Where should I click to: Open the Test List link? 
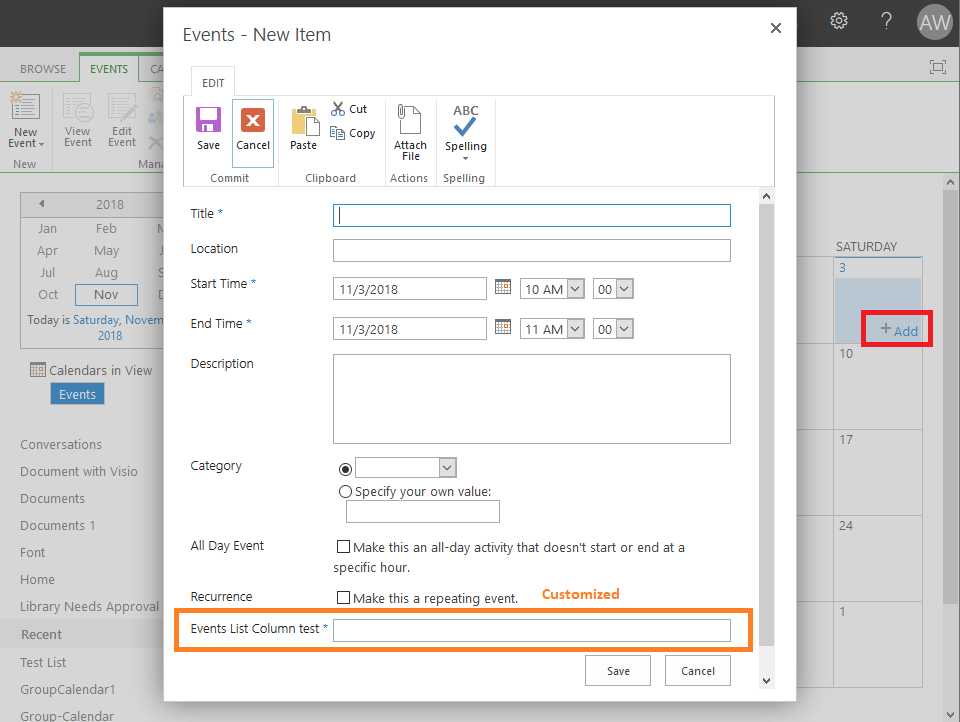(43, 663)
